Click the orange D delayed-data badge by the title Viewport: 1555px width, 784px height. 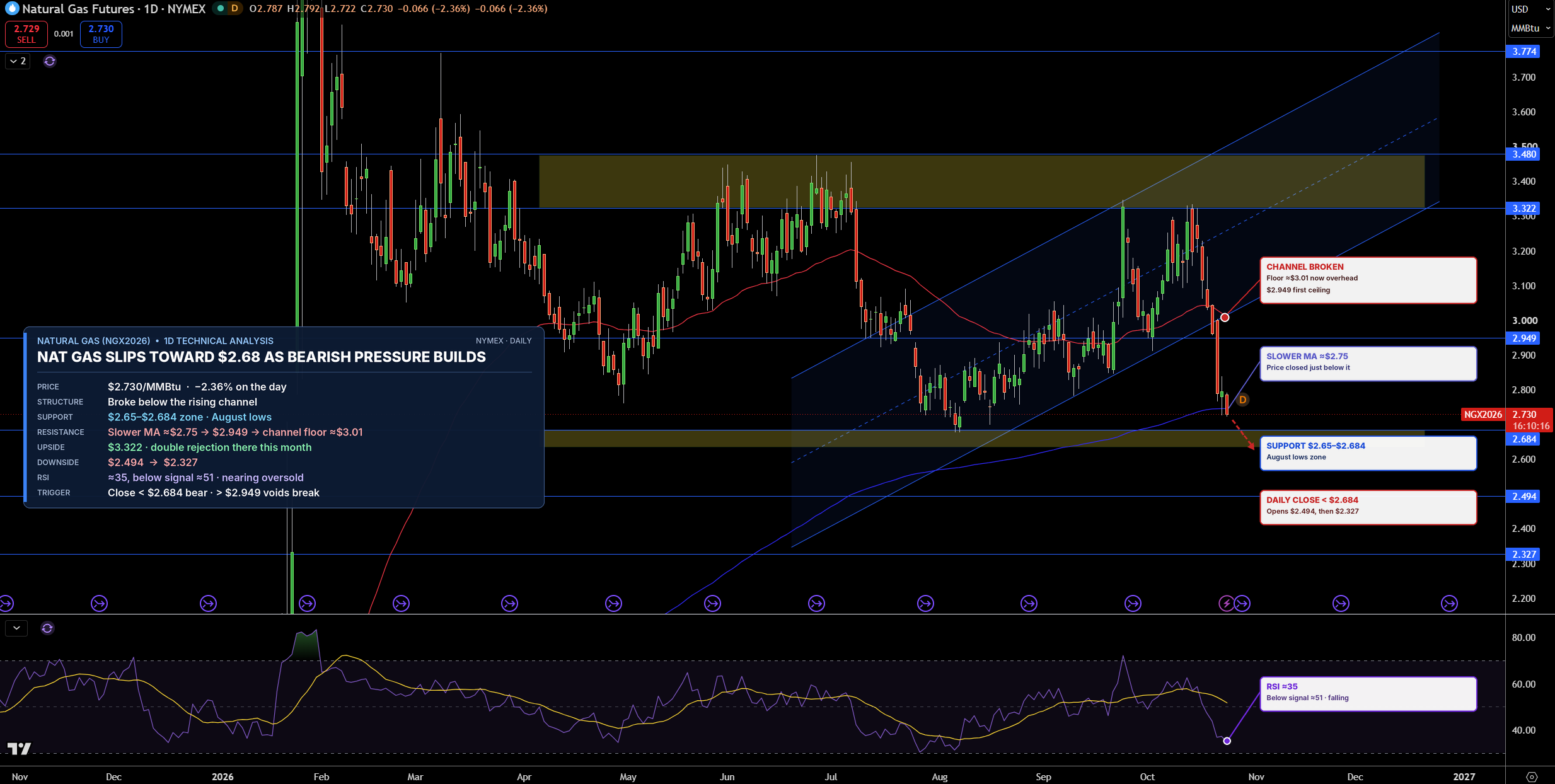click(x=234, y=8)
